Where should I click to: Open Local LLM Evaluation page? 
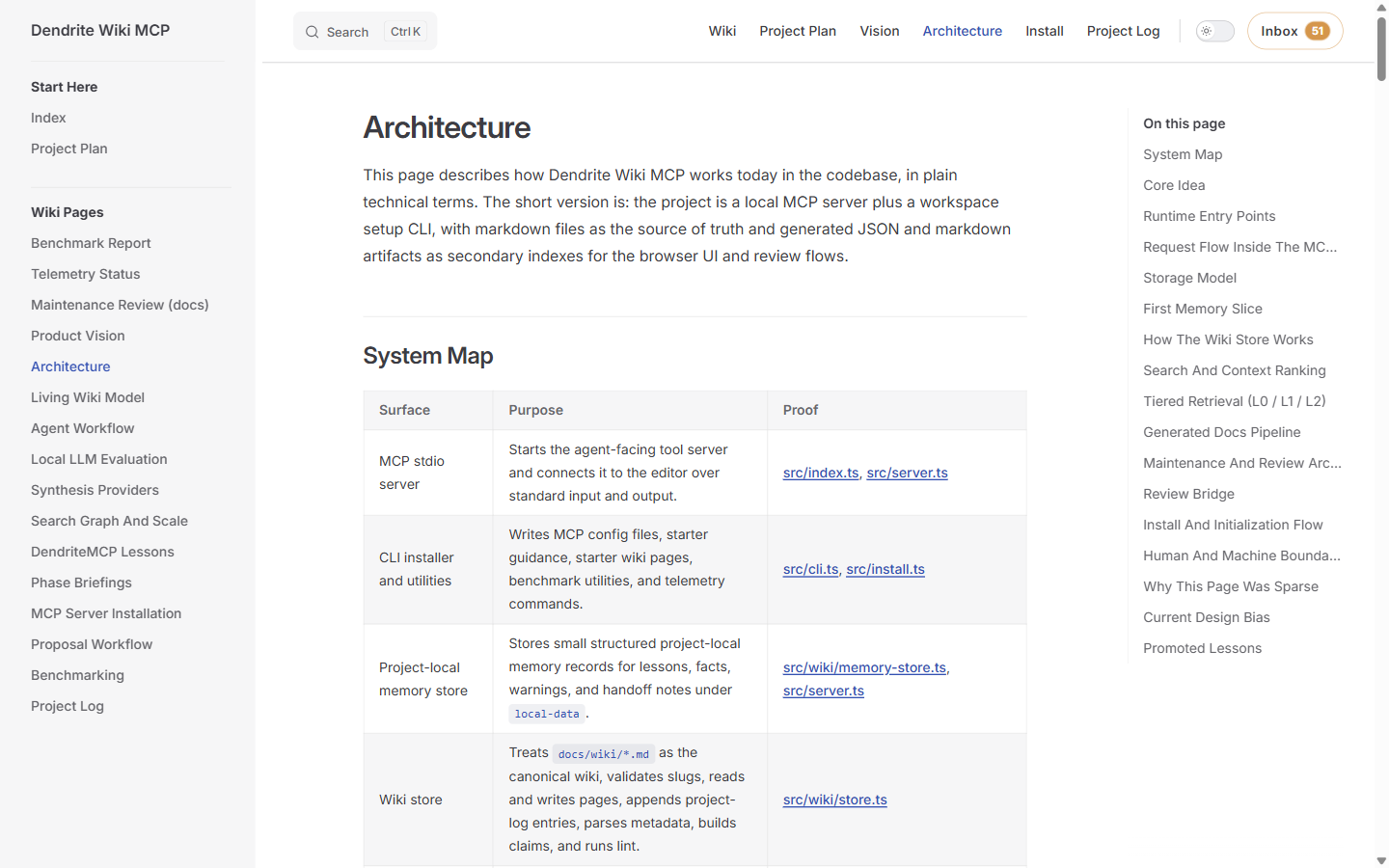pos(99,459)
